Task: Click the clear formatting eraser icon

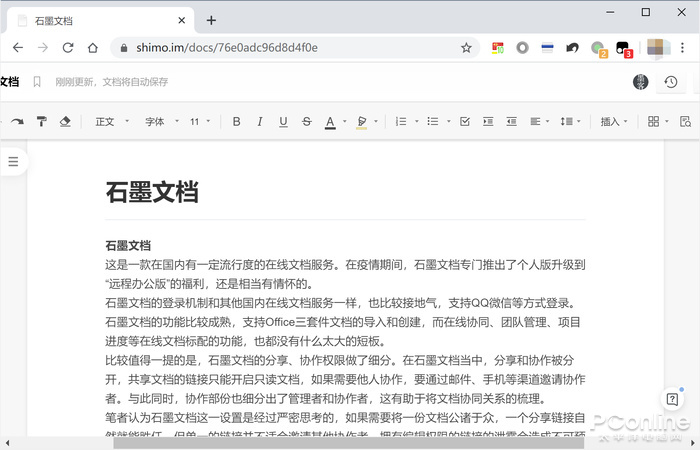Action: tap(65, 121)
